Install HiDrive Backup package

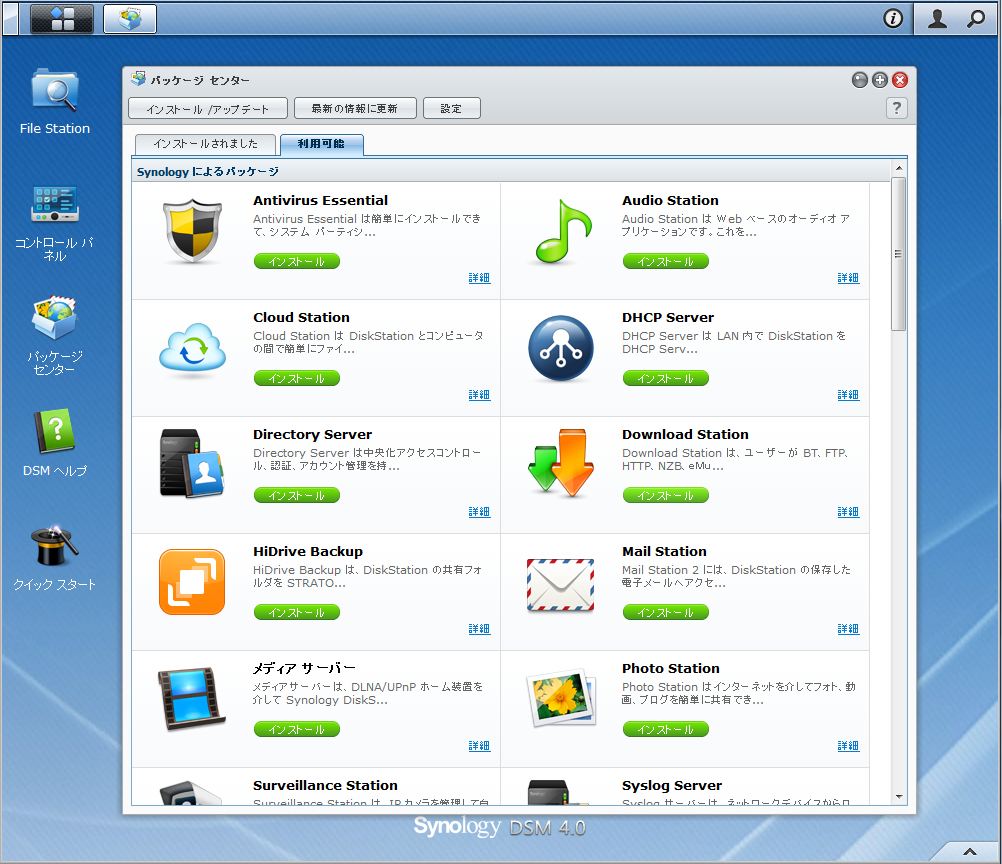click(x=297, y=612)
